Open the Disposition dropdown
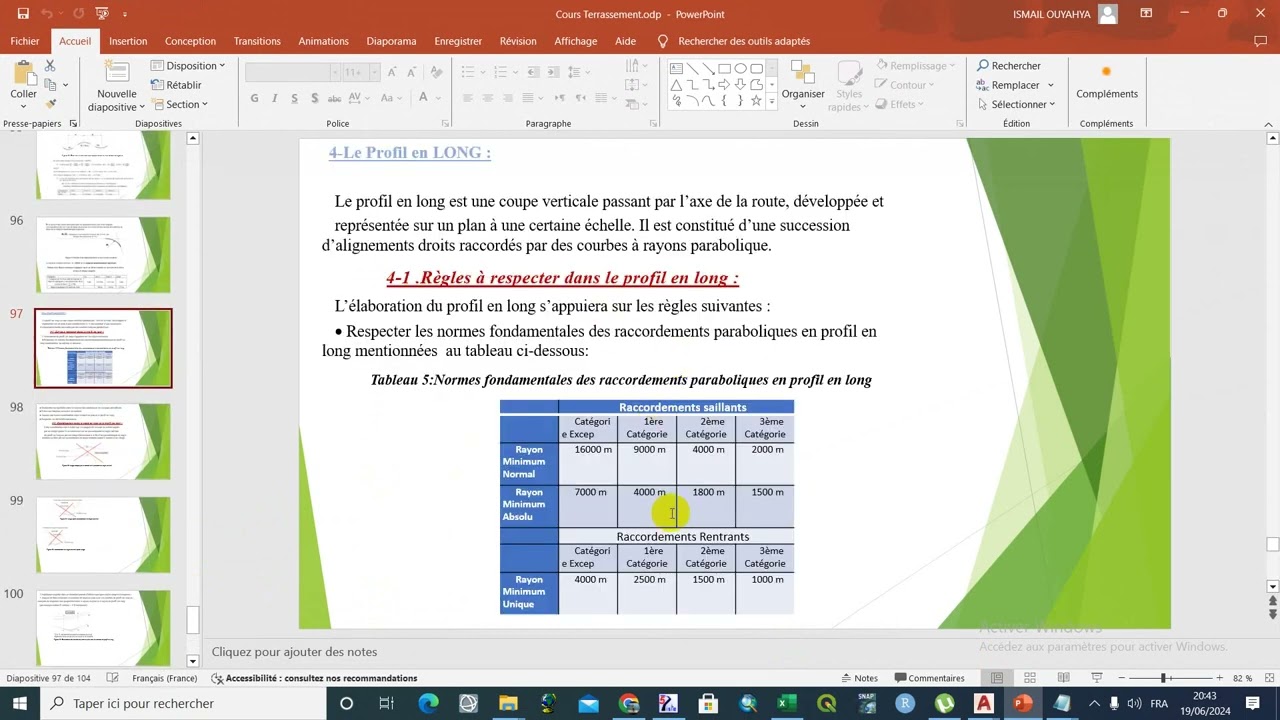The width and height of the screenshot is (1280, 720). (x=188, y=66)
